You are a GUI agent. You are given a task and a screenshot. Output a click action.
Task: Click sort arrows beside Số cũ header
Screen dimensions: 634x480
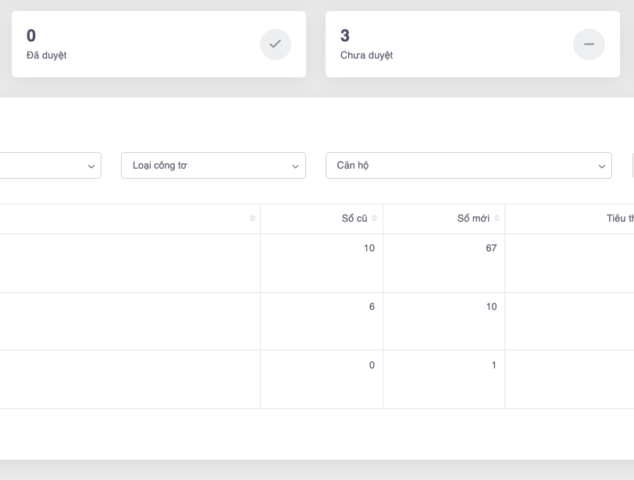pos(375,219)
